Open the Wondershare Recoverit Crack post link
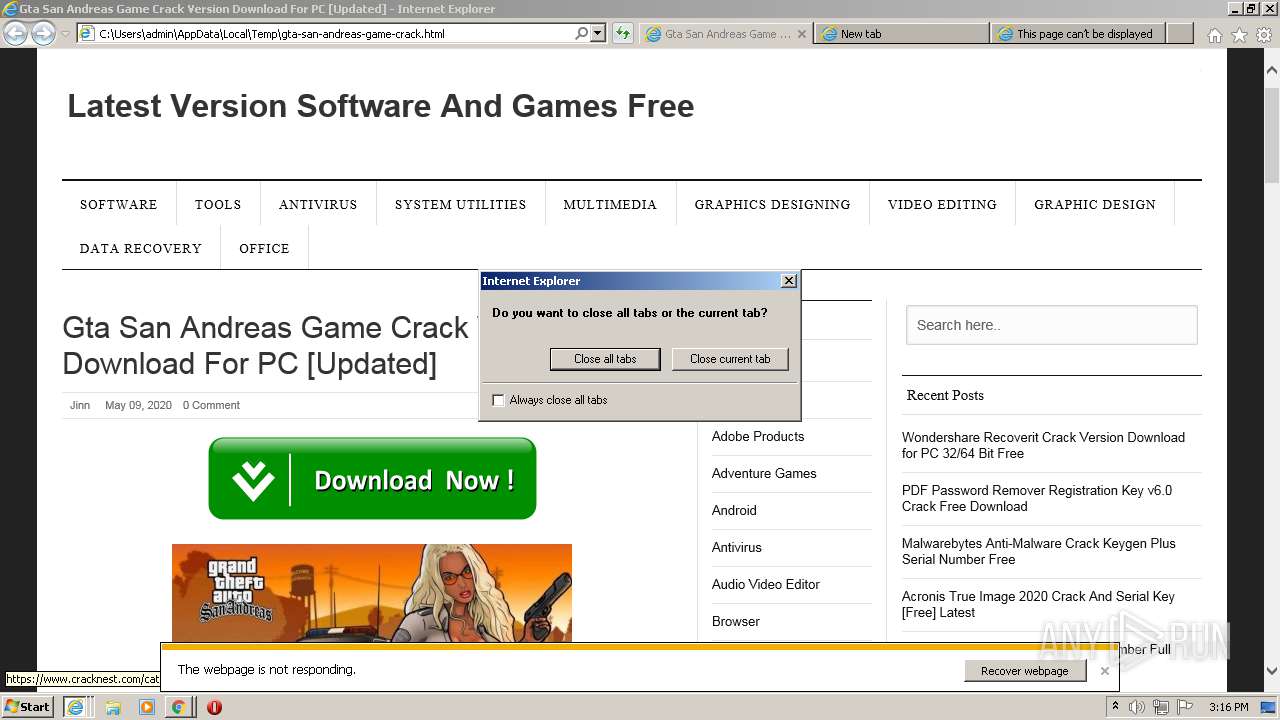 (1043, 445)
